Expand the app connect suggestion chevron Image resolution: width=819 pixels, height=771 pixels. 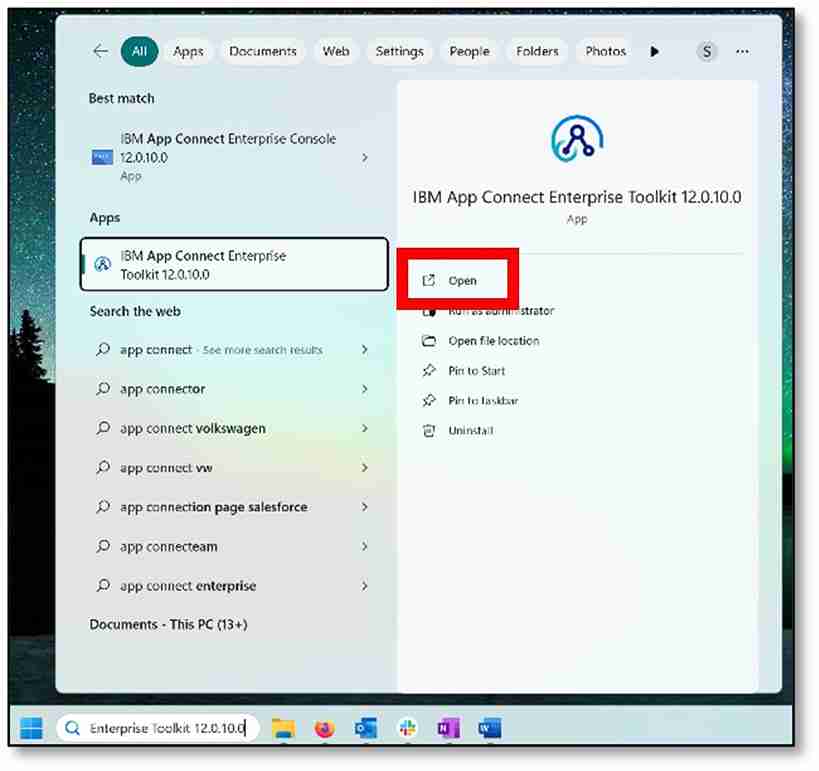(x=365, y=349)
